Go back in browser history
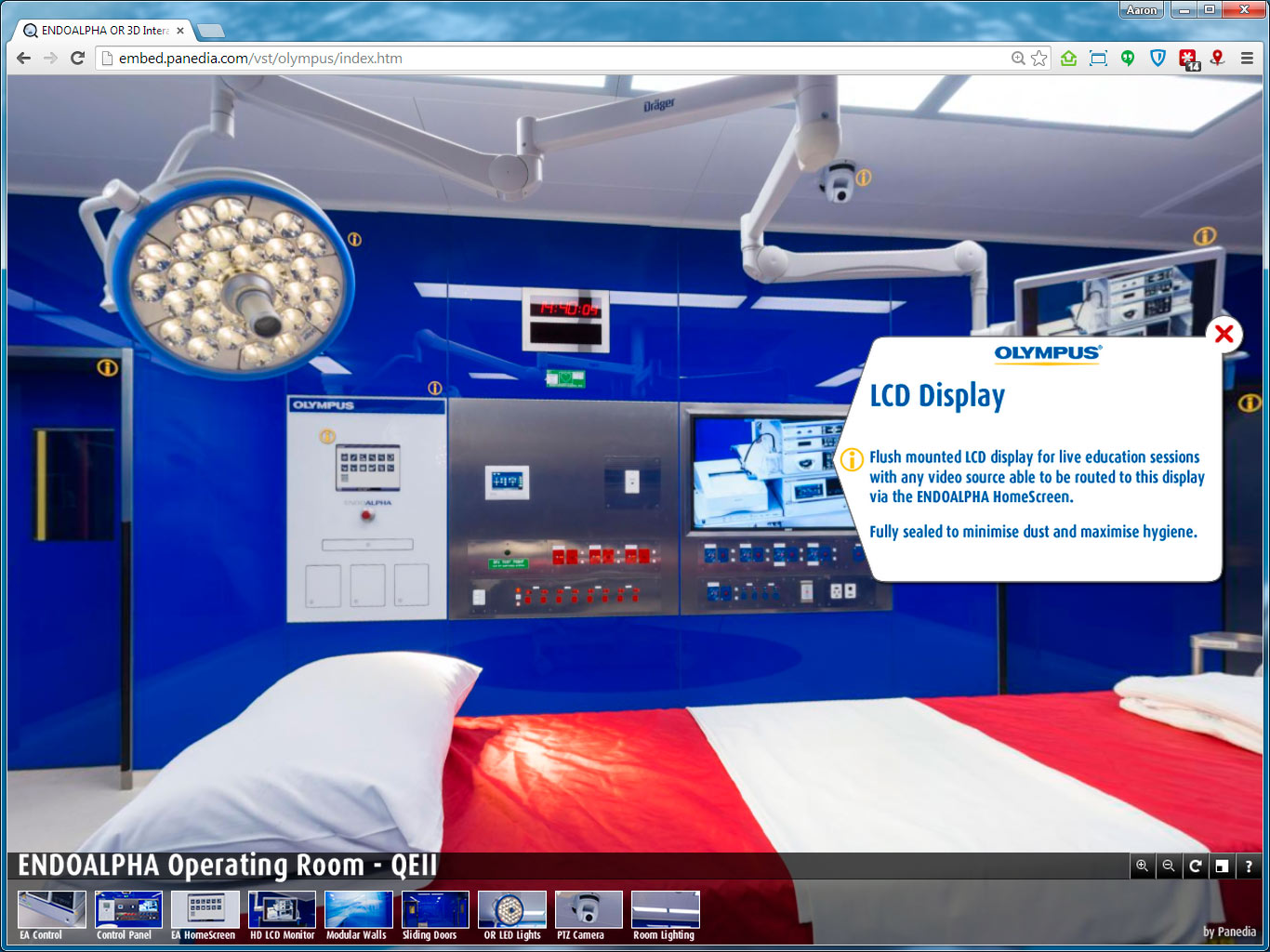This screenshot has height=952, width=1270. click(x=23, y=58)
